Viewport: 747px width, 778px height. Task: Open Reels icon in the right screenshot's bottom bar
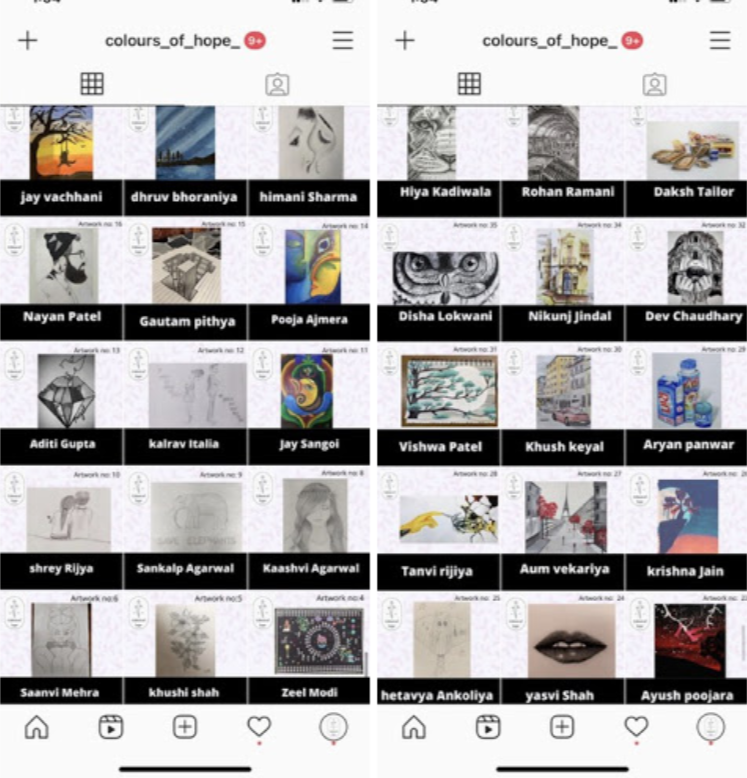488,727
